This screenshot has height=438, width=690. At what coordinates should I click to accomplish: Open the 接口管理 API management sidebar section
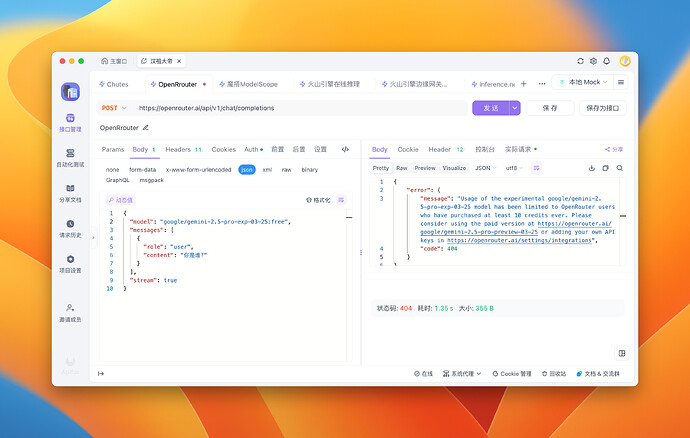pos(70,123)
